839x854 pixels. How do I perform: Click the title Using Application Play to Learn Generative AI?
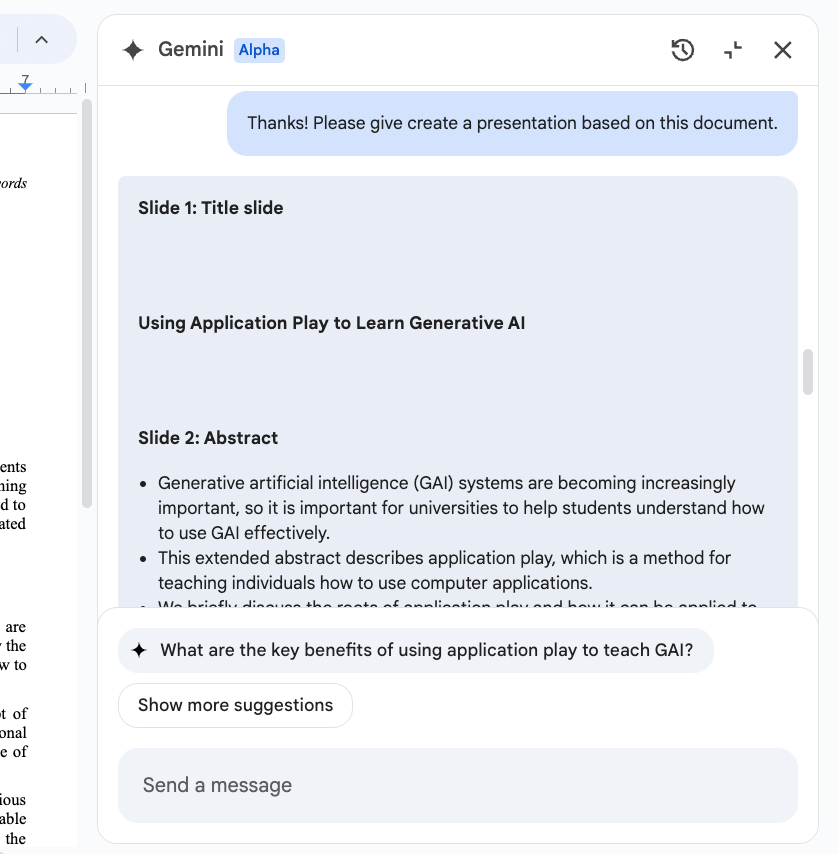point(331,323)
